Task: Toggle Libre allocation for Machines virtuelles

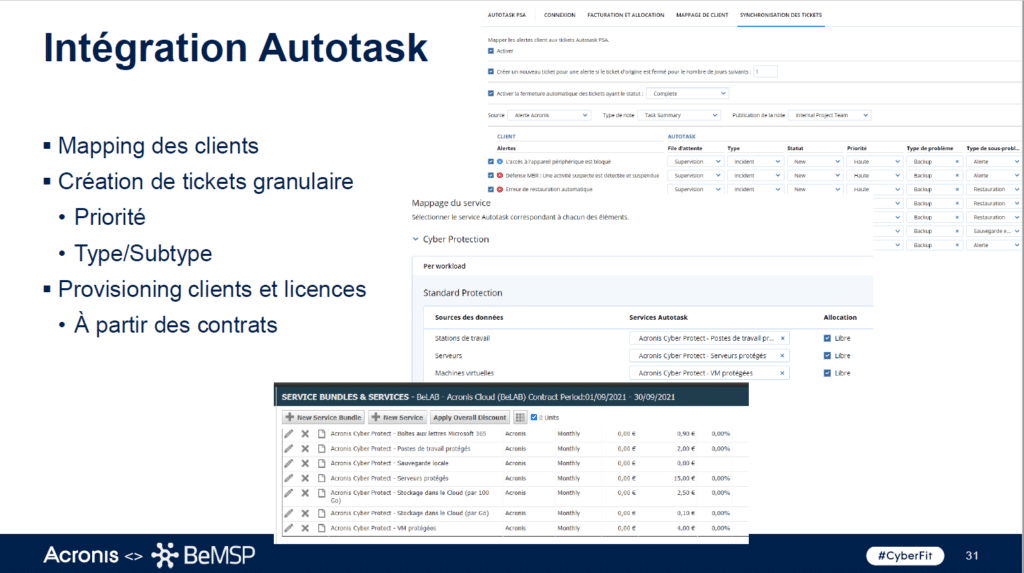Action: 827,373
